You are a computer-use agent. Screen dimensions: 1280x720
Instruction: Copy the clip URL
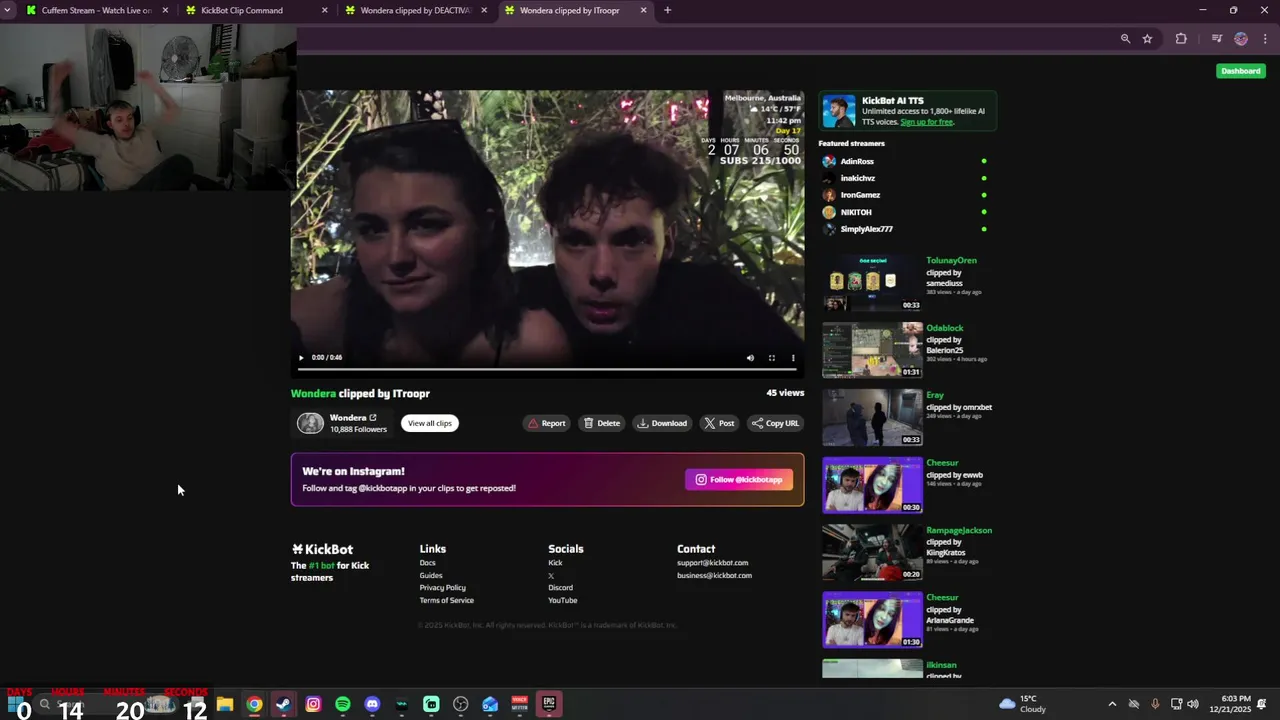pyautogui.click(x=775, y=423)
